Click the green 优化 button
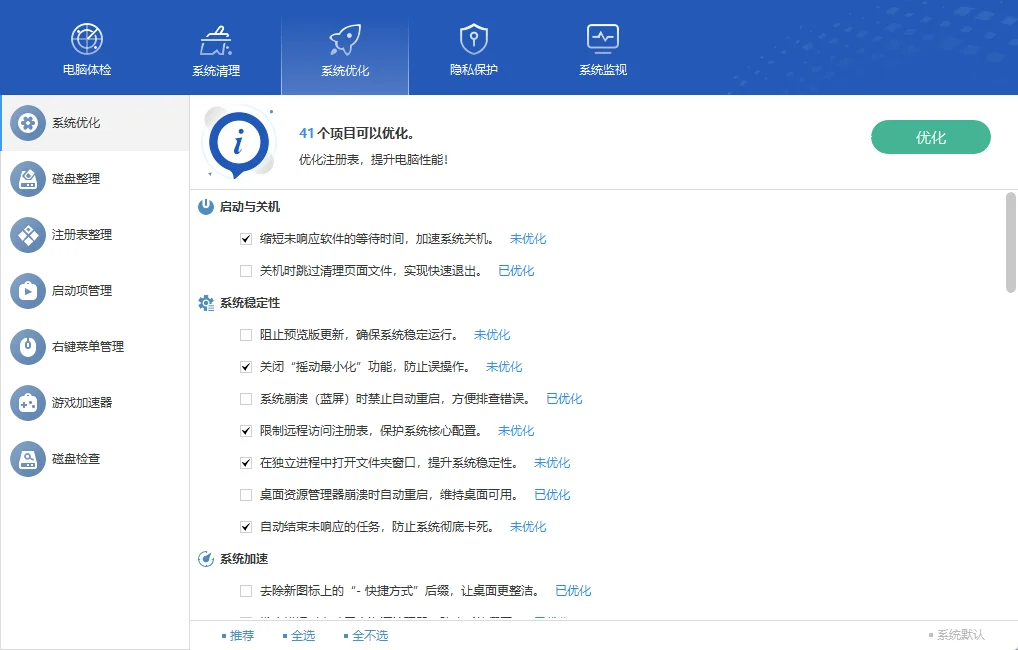Screen dimensions: 1018x650 pos(930,137)
